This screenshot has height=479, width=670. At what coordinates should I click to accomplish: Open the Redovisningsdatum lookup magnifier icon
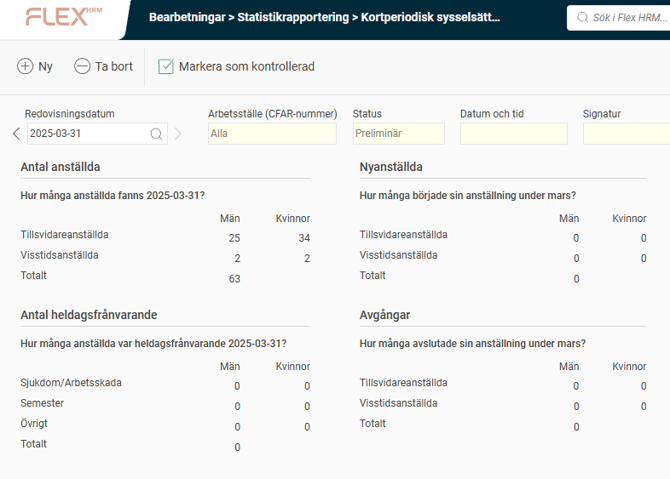point(157,134)
